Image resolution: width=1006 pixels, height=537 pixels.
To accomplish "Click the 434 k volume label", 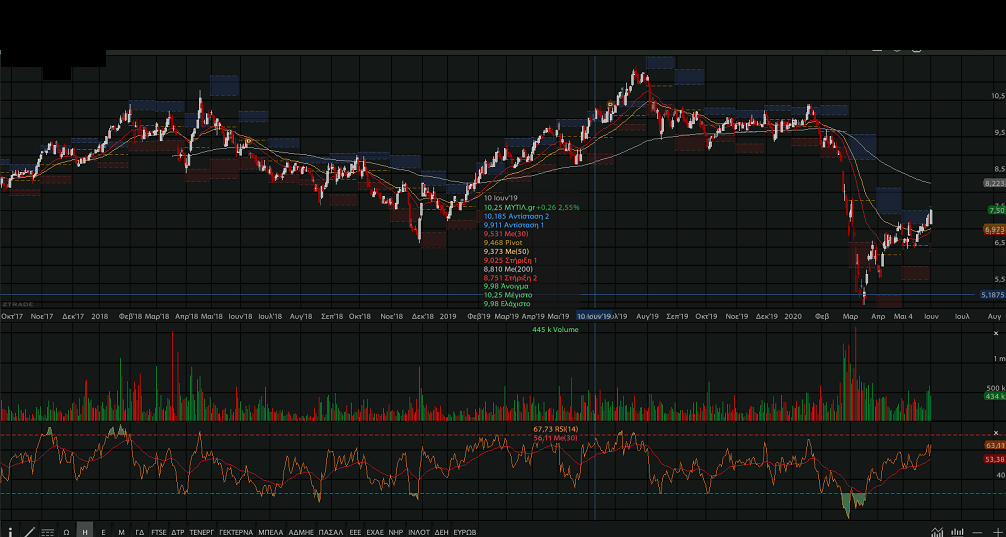I will 992,397.
